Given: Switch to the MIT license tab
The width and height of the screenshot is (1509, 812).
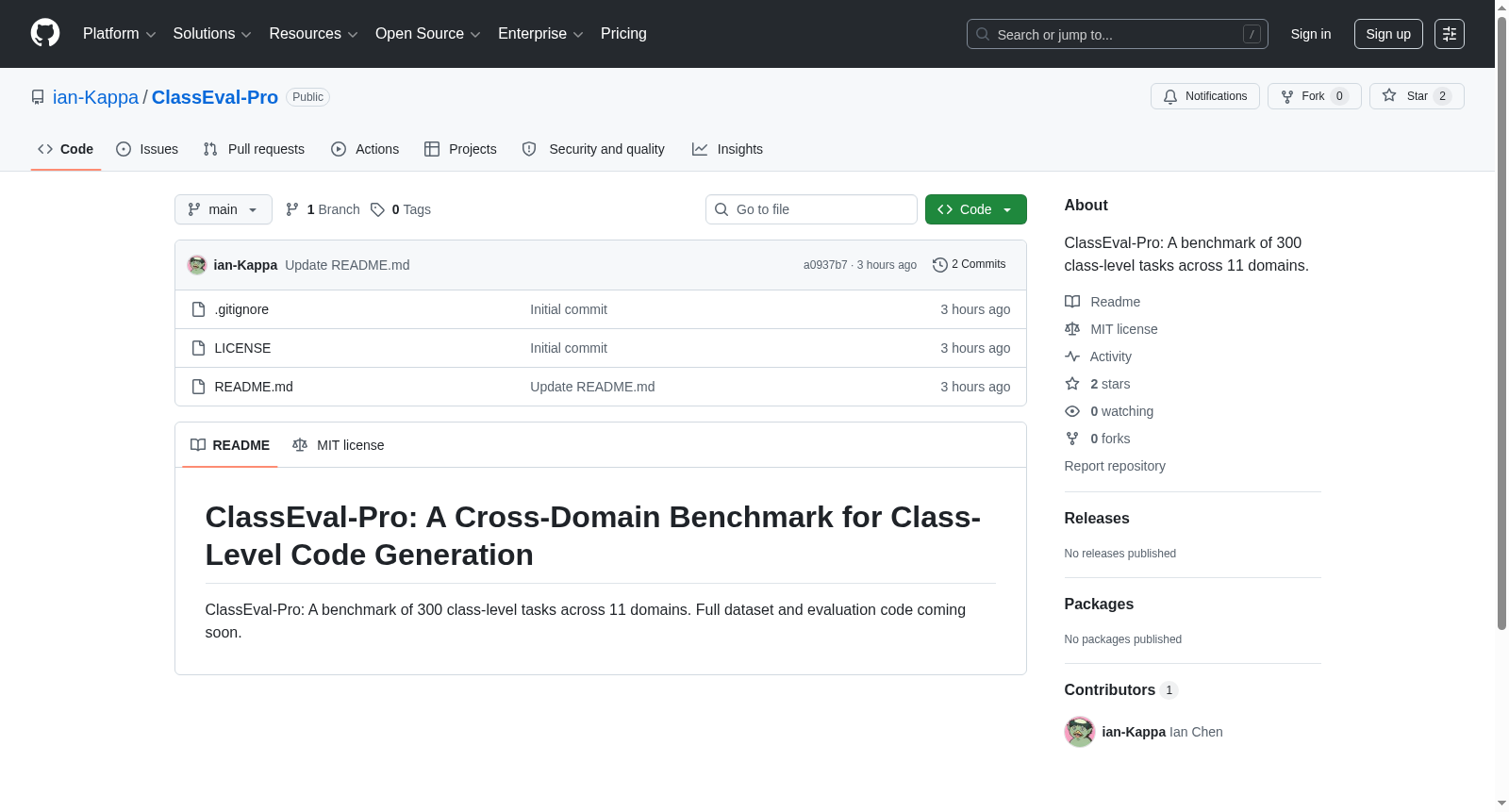Looking at the screenshot, I should [339, 445].
